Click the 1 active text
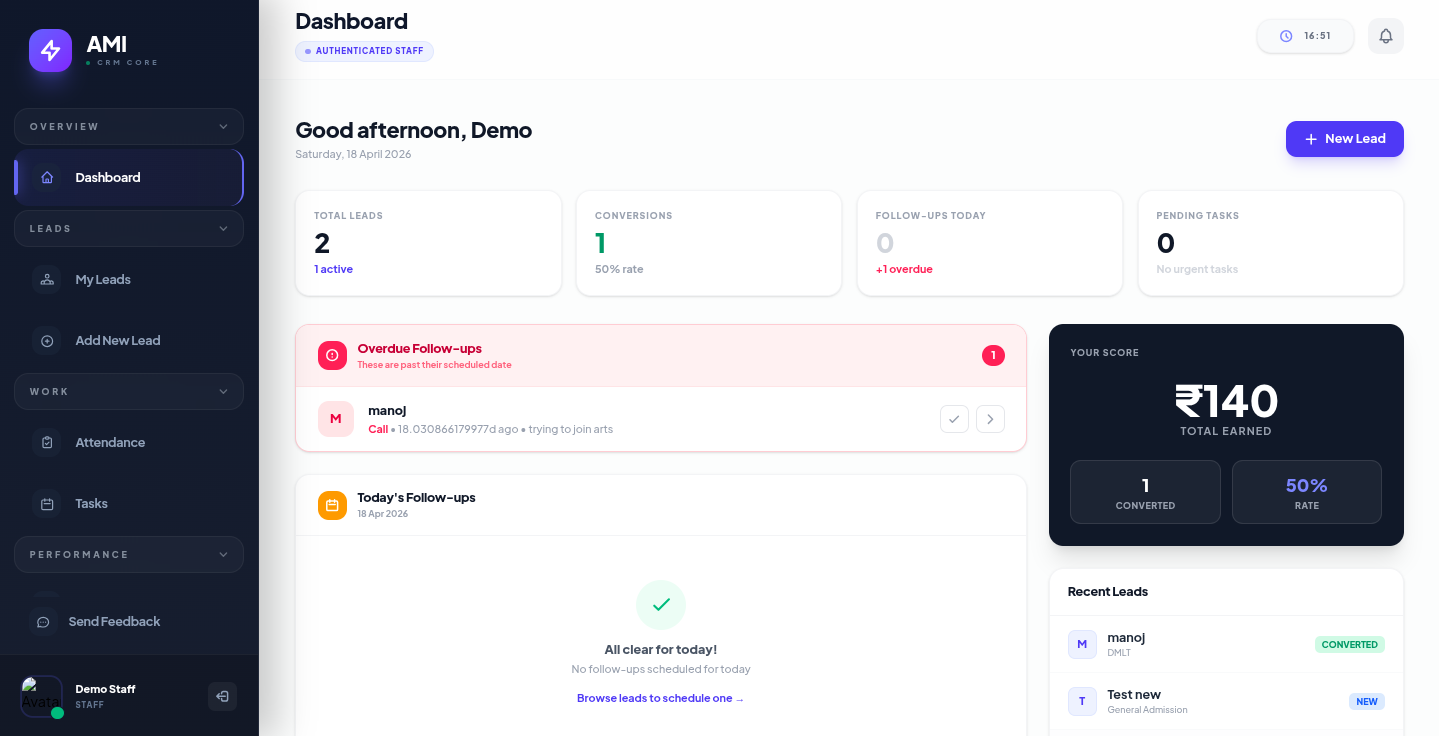This screenshot has height=736, width=1439. [x=333, y=269]
